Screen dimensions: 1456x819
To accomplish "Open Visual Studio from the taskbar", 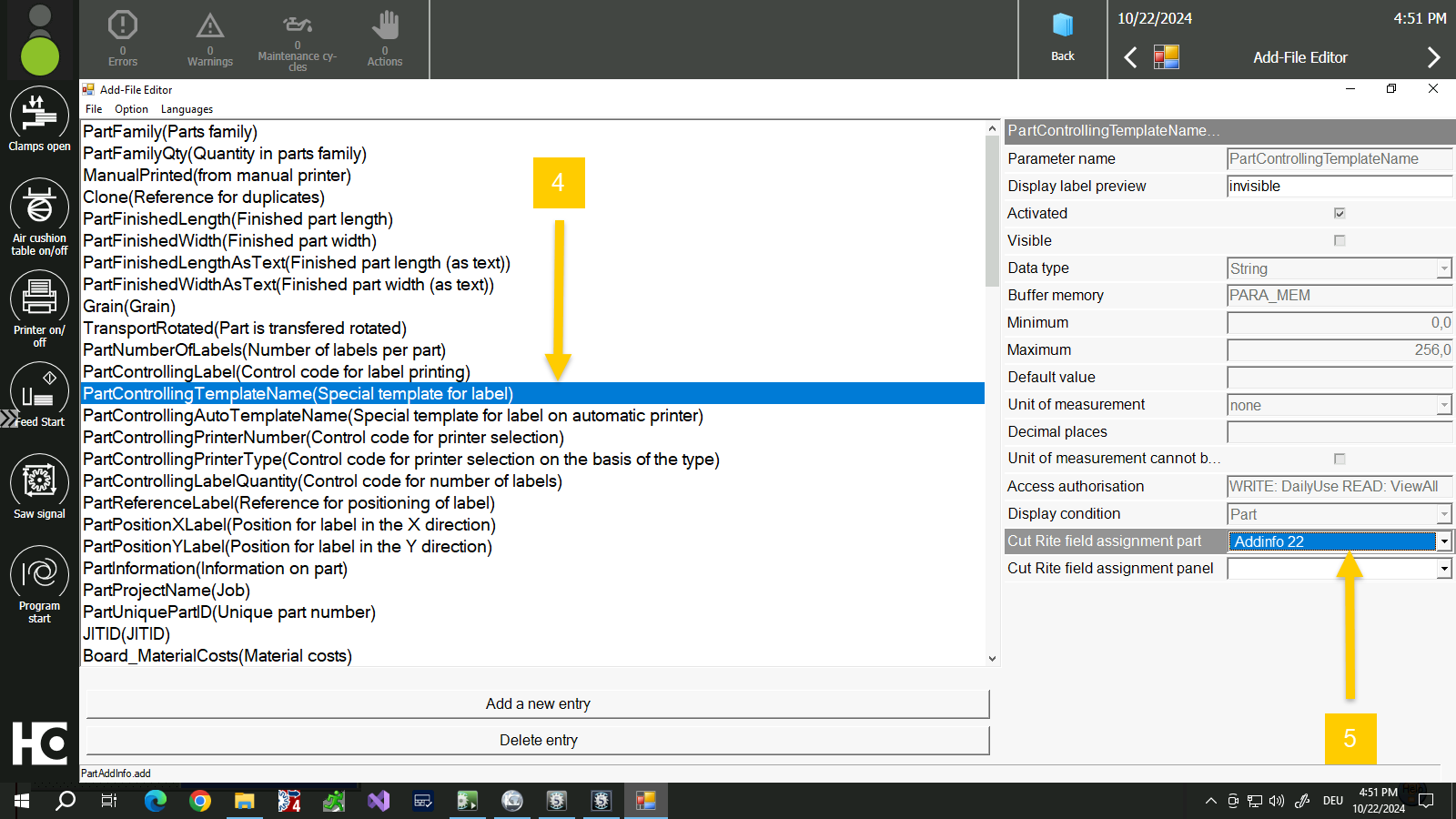I will (x=379, y=801).
